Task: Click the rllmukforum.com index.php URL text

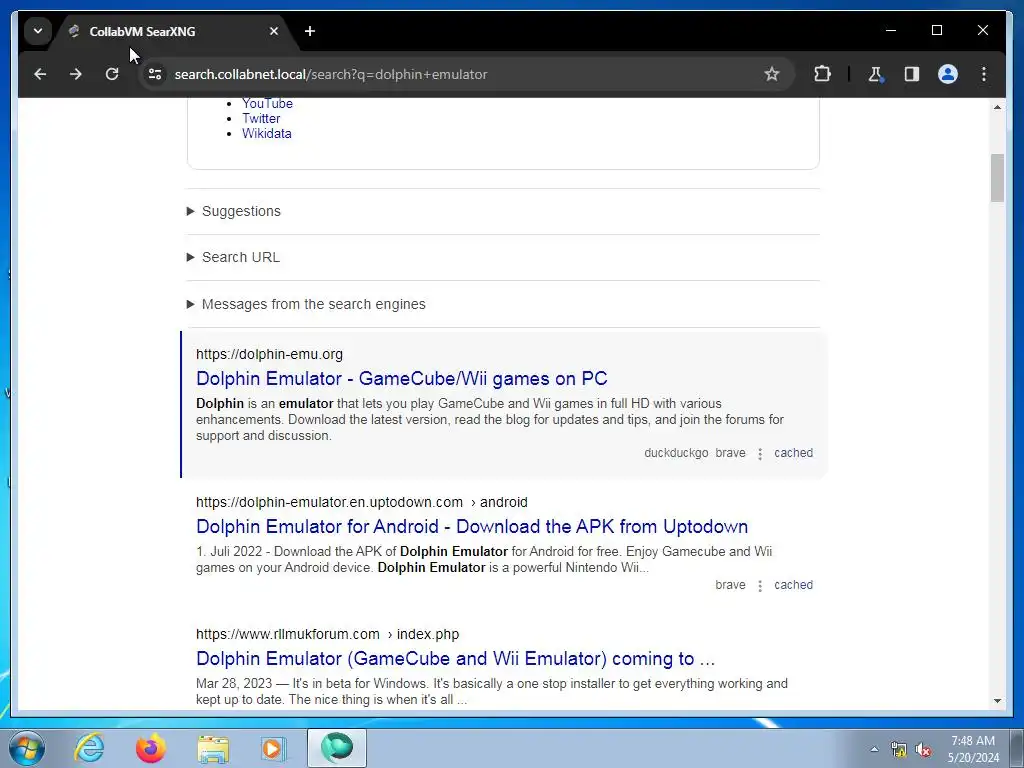Action: pos(327,634)
